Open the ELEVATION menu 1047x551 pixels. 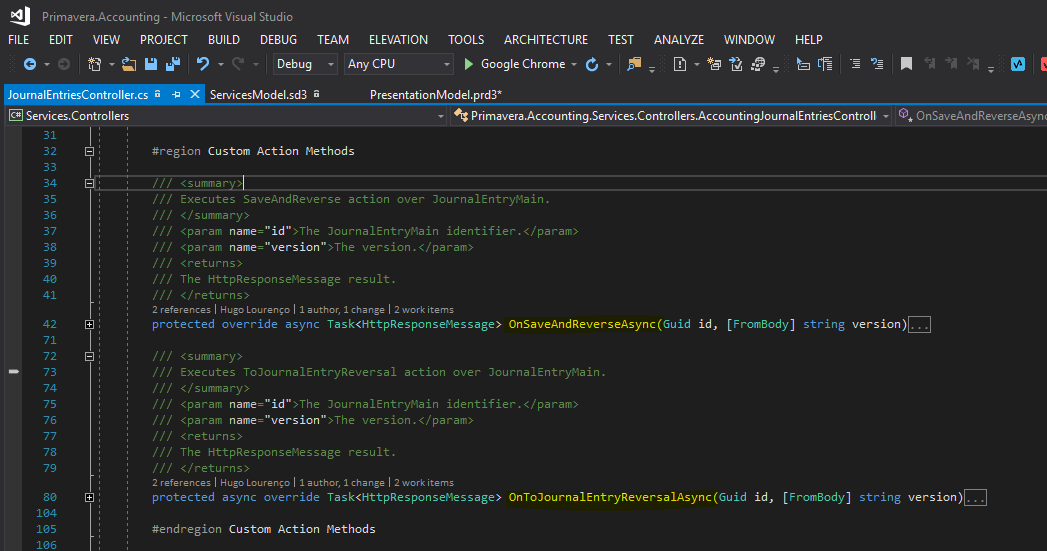pos(399,40)
